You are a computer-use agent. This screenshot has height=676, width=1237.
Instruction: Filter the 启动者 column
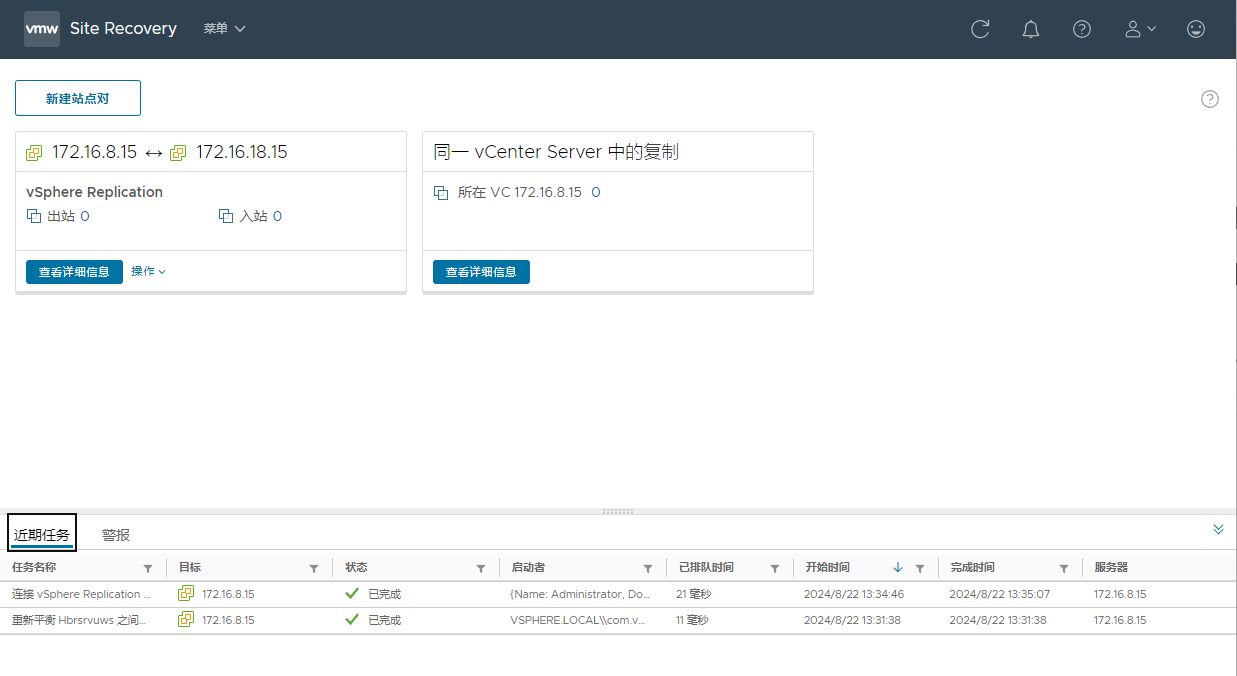[648, 568]
